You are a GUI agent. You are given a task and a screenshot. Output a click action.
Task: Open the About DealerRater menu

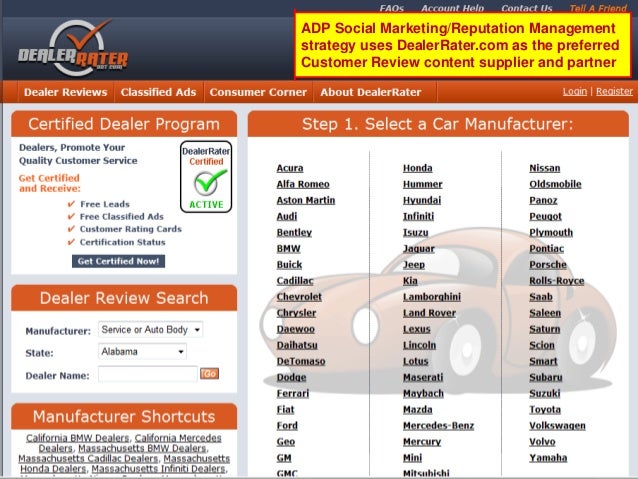tap(371, 92)
